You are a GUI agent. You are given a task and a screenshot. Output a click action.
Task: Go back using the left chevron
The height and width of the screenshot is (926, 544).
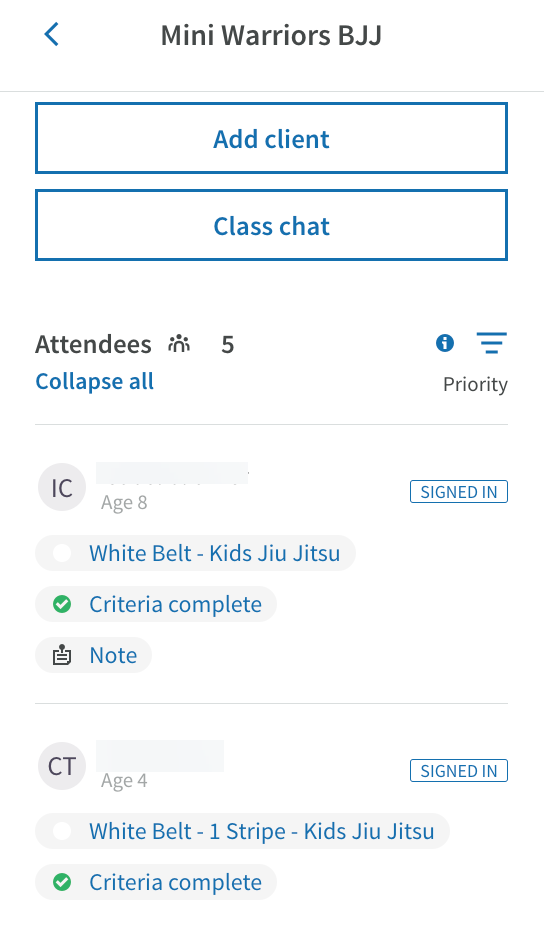click(52, 34)
